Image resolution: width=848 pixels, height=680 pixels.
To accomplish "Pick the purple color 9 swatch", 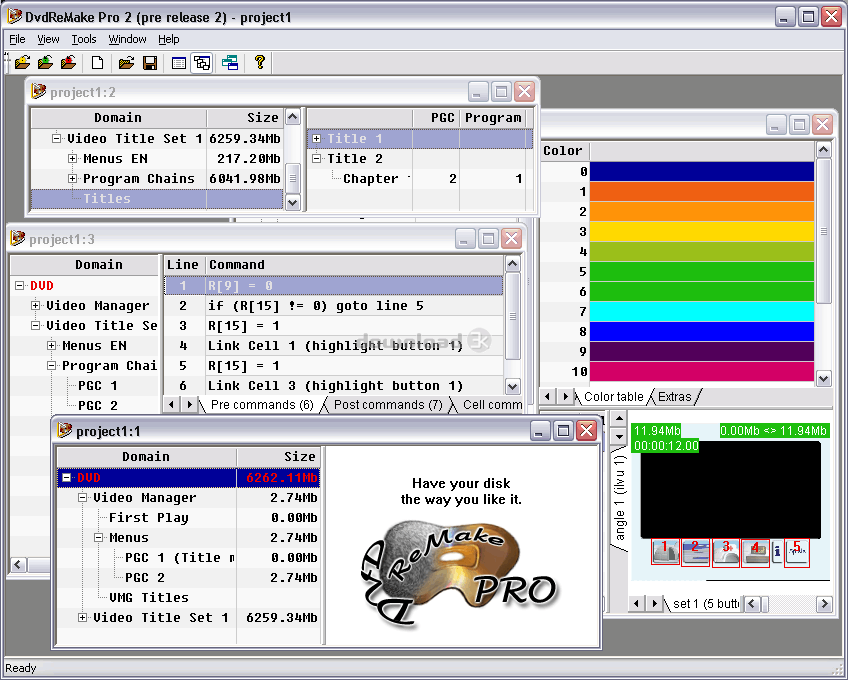I will tap(701, 351).
